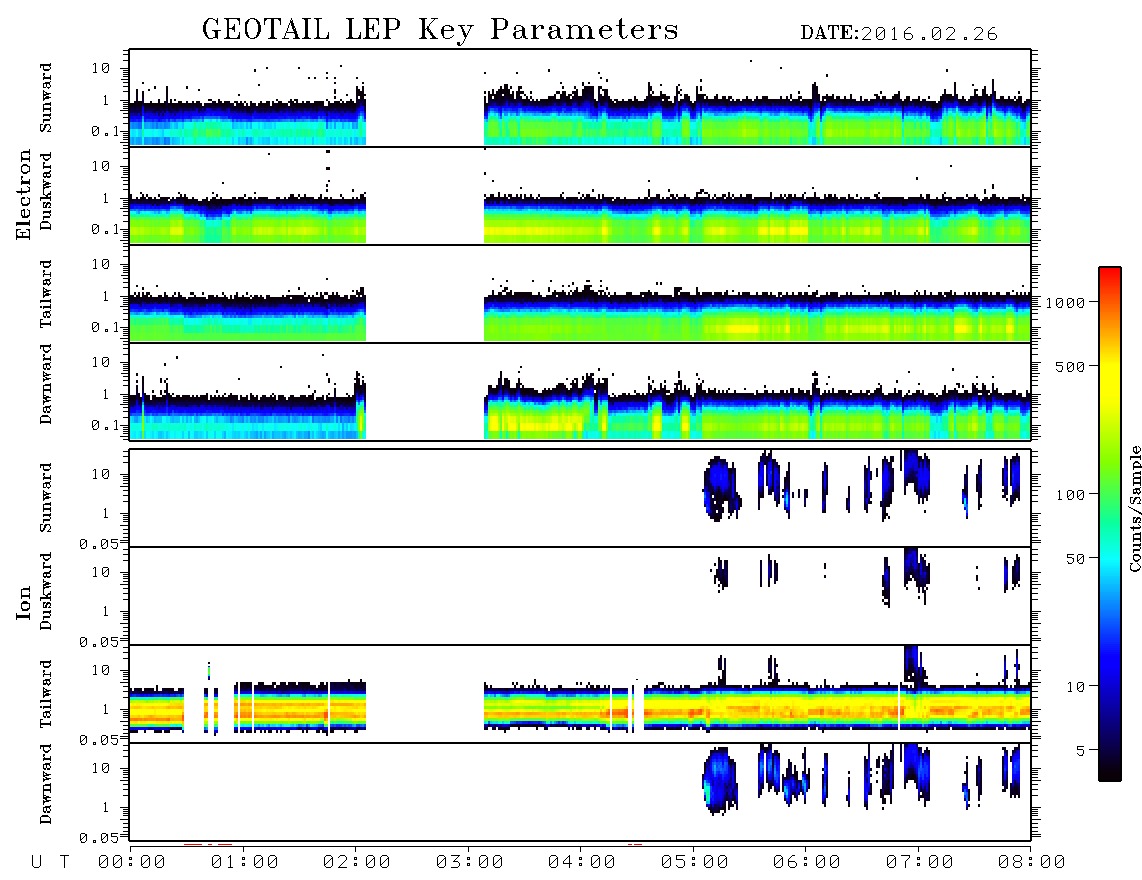1142x880 pixels.
Task: Click the Ion Tailward spectrogram panel
Action: click(580, 694)
